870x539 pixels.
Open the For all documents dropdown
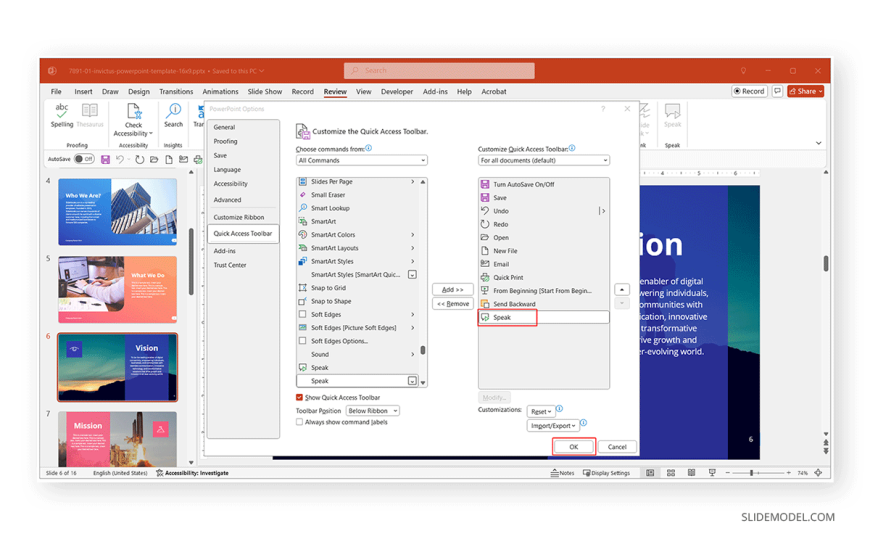(543, 160)
